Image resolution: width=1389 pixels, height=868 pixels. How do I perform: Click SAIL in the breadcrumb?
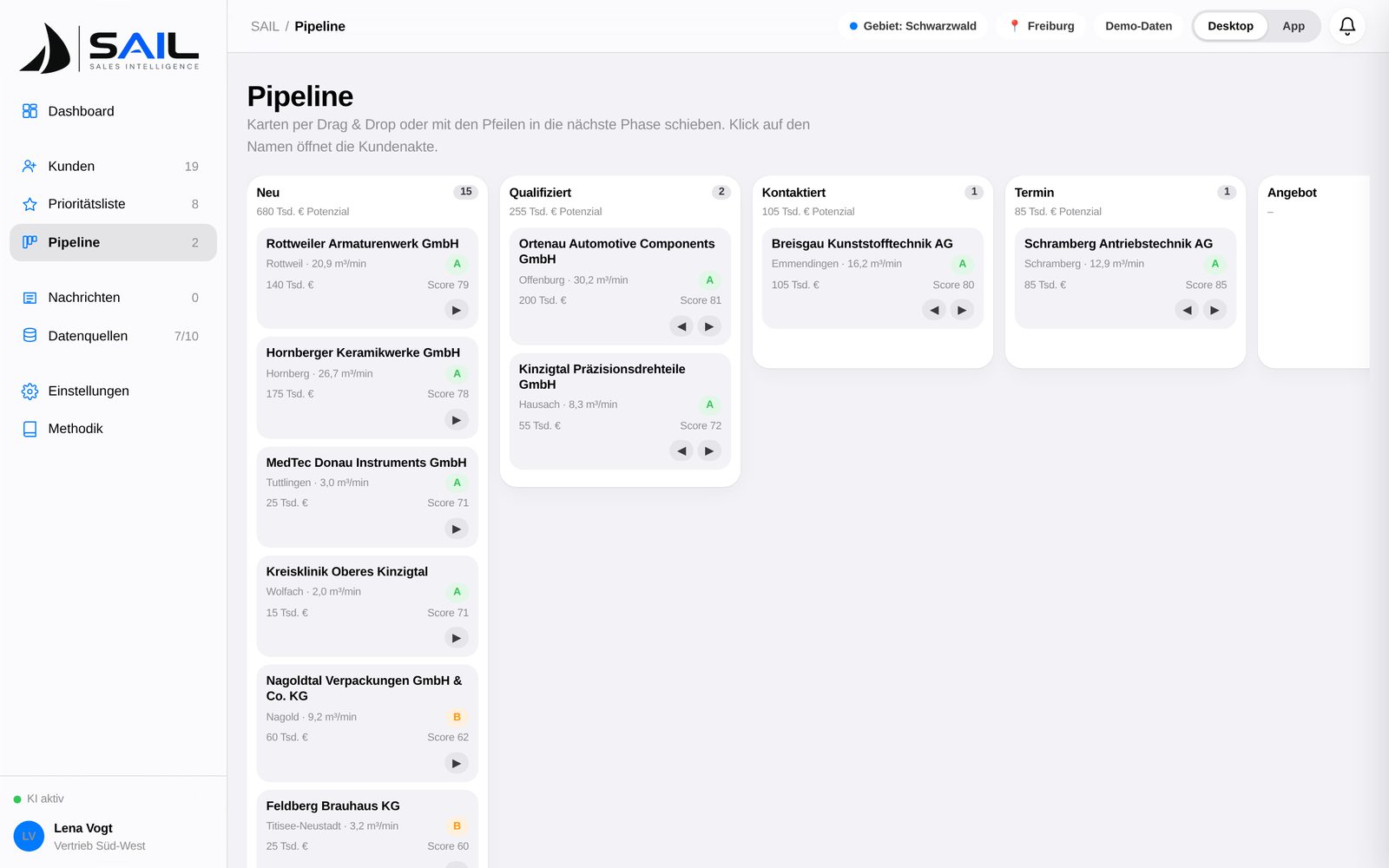point(265,26)
